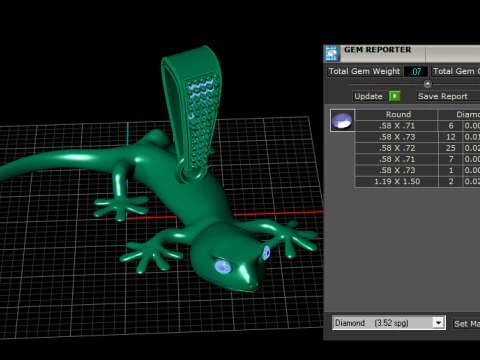Screen dimensions: 480x360
Task: Click the quantity 6 cell
Action: (450, 126)
